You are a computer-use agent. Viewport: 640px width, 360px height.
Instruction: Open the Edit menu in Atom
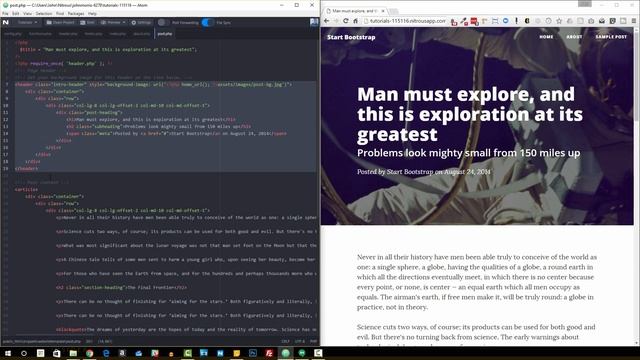[16, 13]
